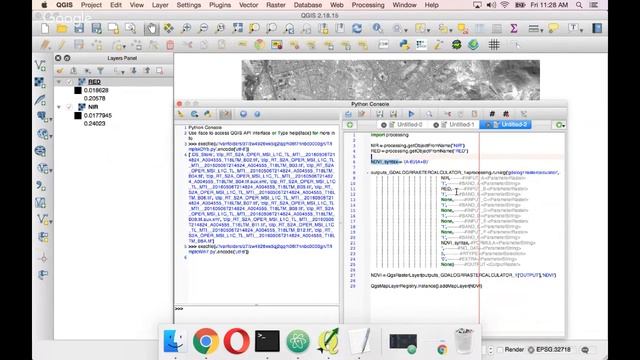Click the black swatch under RED layer
Image resolution: width=640 pixels, height=360 pixels.
[78, 90]
